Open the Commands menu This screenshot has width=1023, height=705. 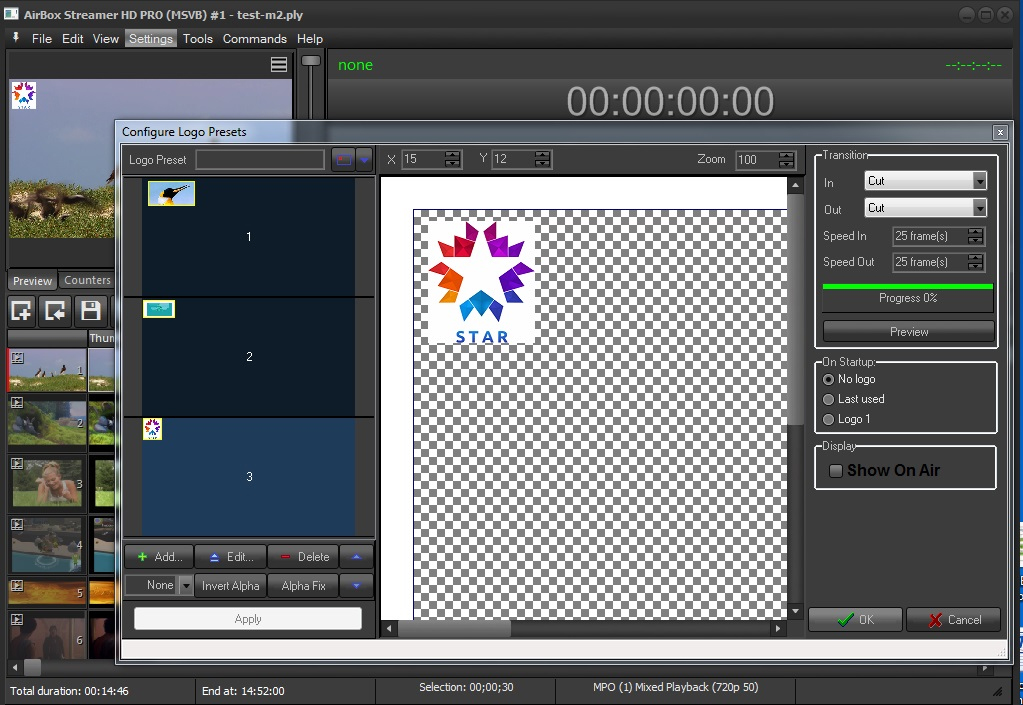point(254,38)
